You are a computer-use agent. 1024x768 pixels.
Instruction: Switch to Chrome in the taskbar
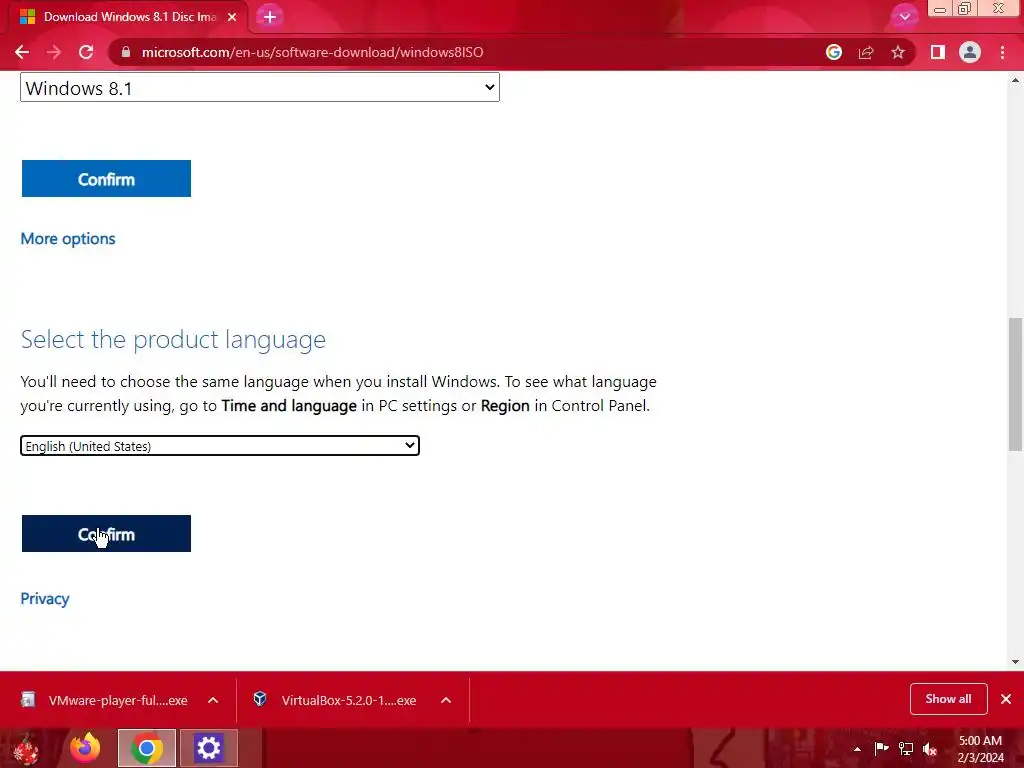tap(147, 748)
